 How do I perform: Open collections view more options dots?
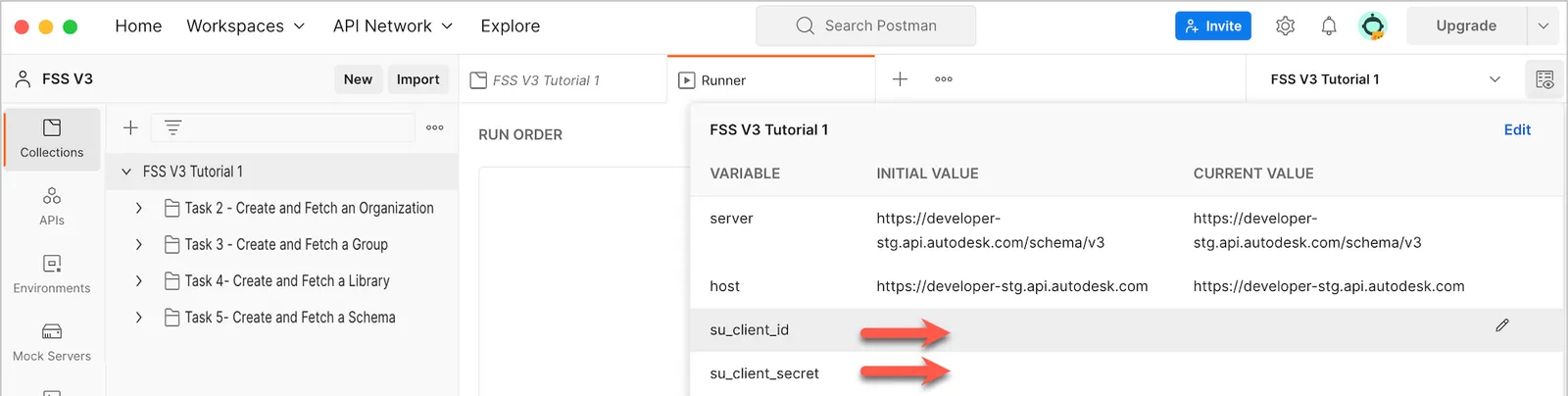click(435, 127)
